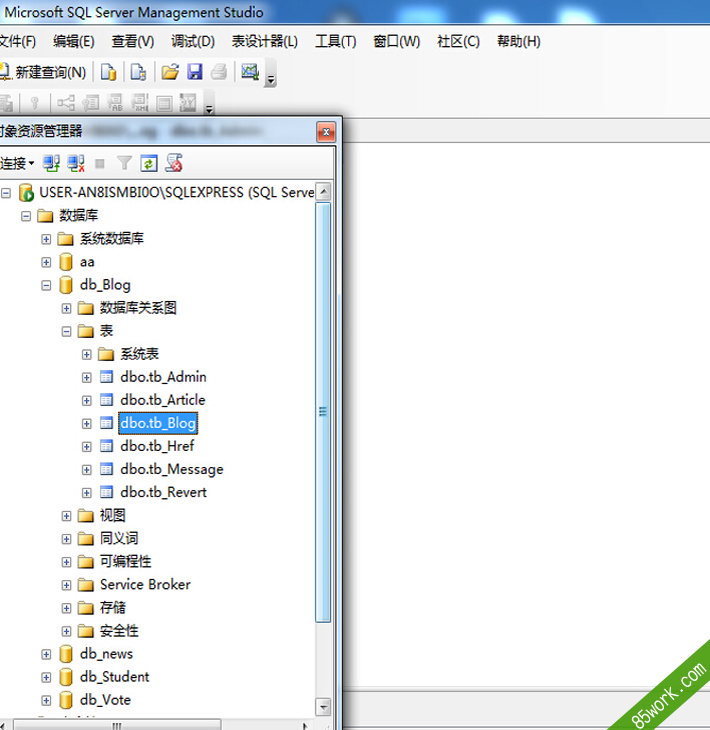The width and height of the screenshot is (710, 730).
Task: Select the db_Student database
Action: point(115,677)
